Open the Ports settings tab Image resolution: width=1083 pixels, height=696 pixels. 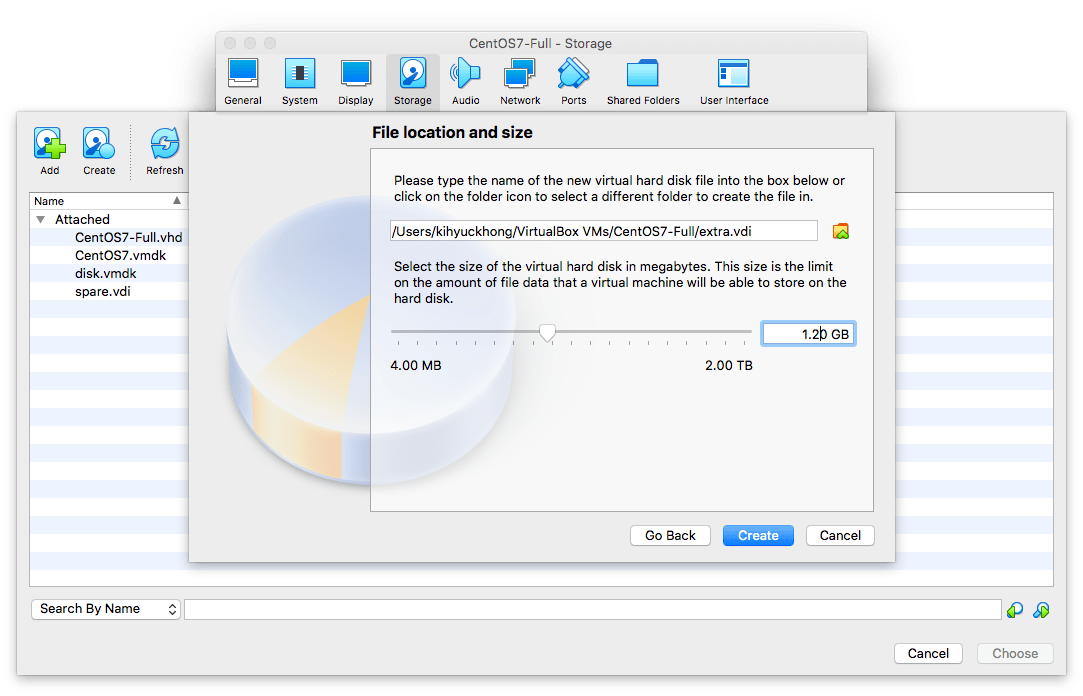[573, 82]
